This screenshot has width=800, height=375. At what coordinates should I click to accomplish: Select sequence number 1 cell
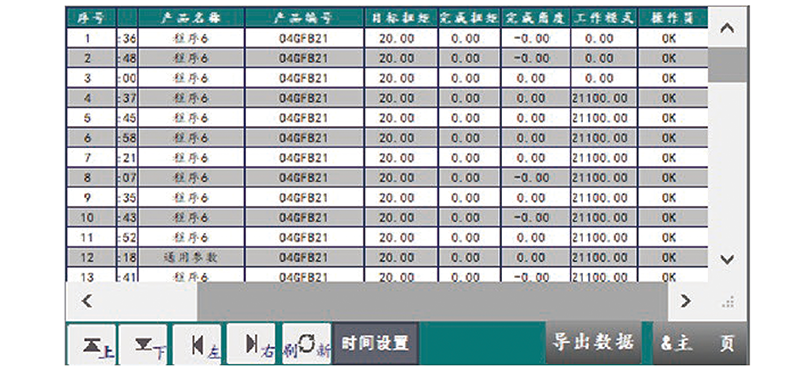pos(91,38)
